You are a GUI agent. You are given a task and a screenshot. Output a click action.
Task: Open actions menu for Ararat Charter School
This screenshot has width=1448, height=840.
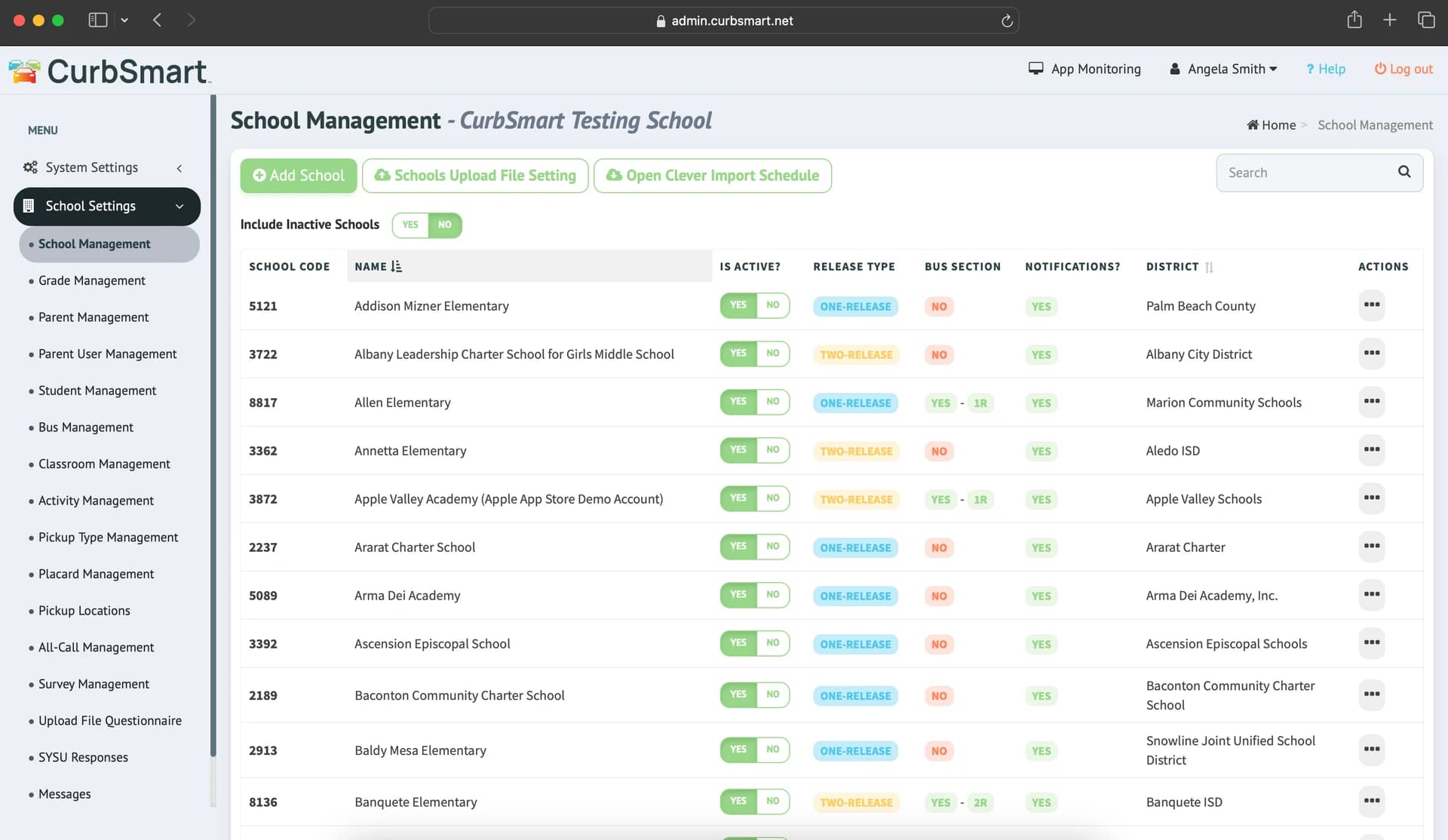click(x=1371, y=547)
